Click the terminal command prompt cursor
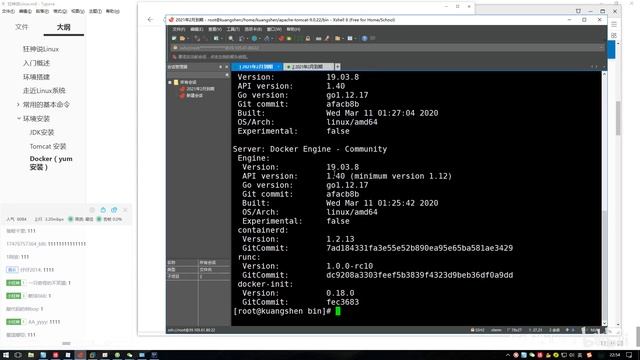Screen dimensions: 640x360 tap(338, 311)
